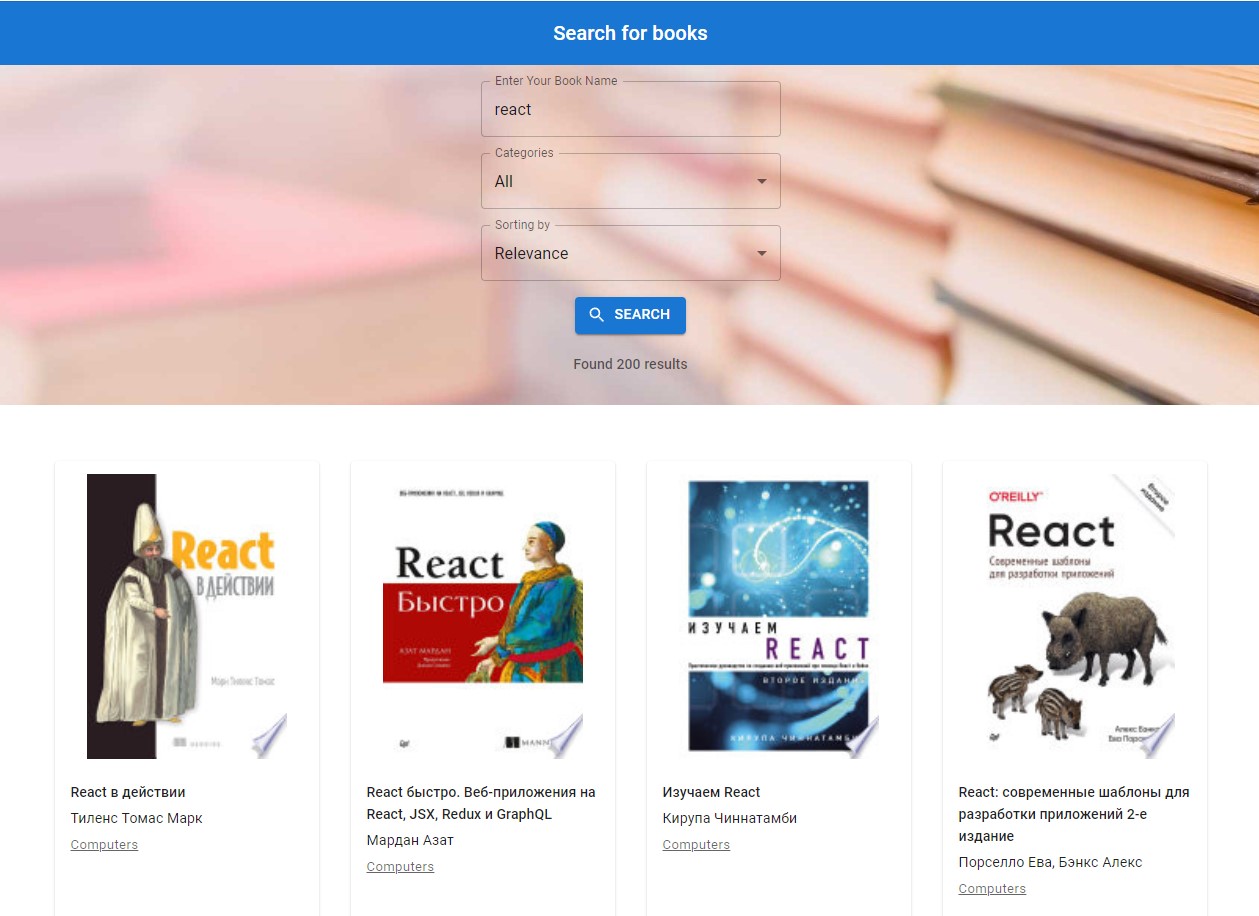Click the Found 200 results text
The width and height of the screenshot is (1259, 916).
(630, 364)
